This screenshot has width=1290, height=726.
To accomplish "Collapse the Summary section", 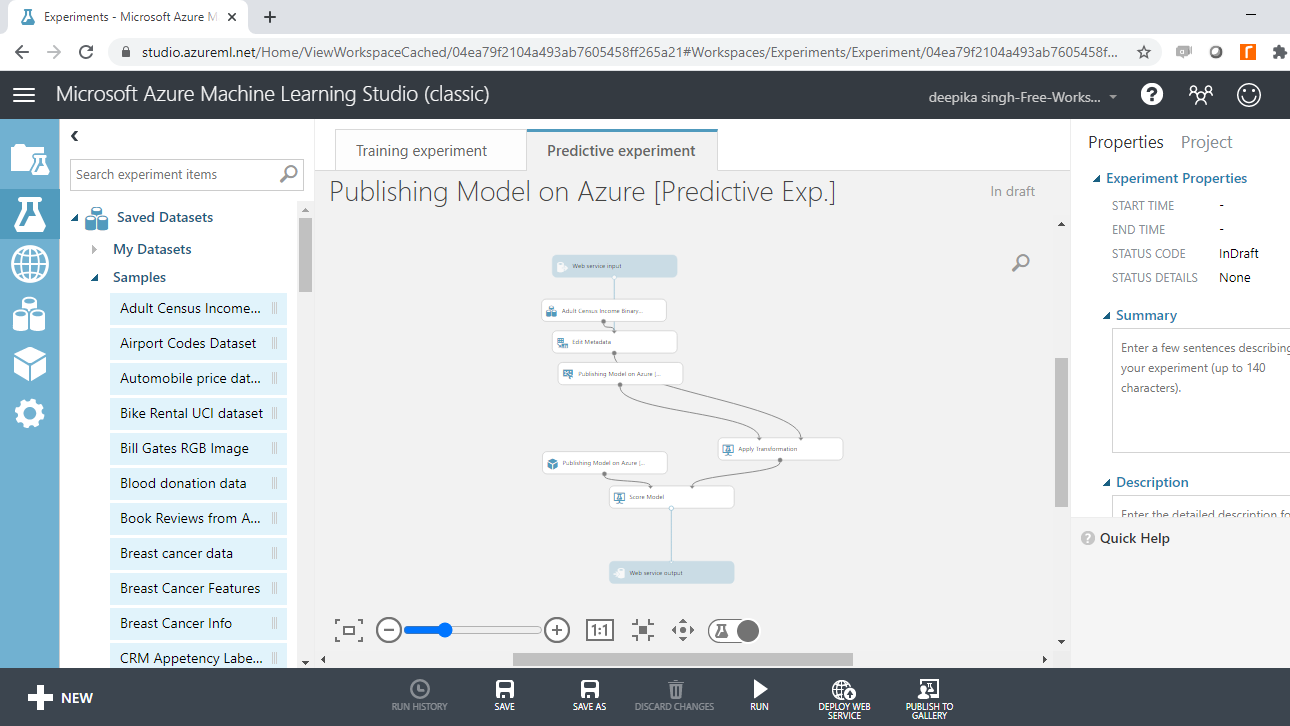I will [1107, 316].
